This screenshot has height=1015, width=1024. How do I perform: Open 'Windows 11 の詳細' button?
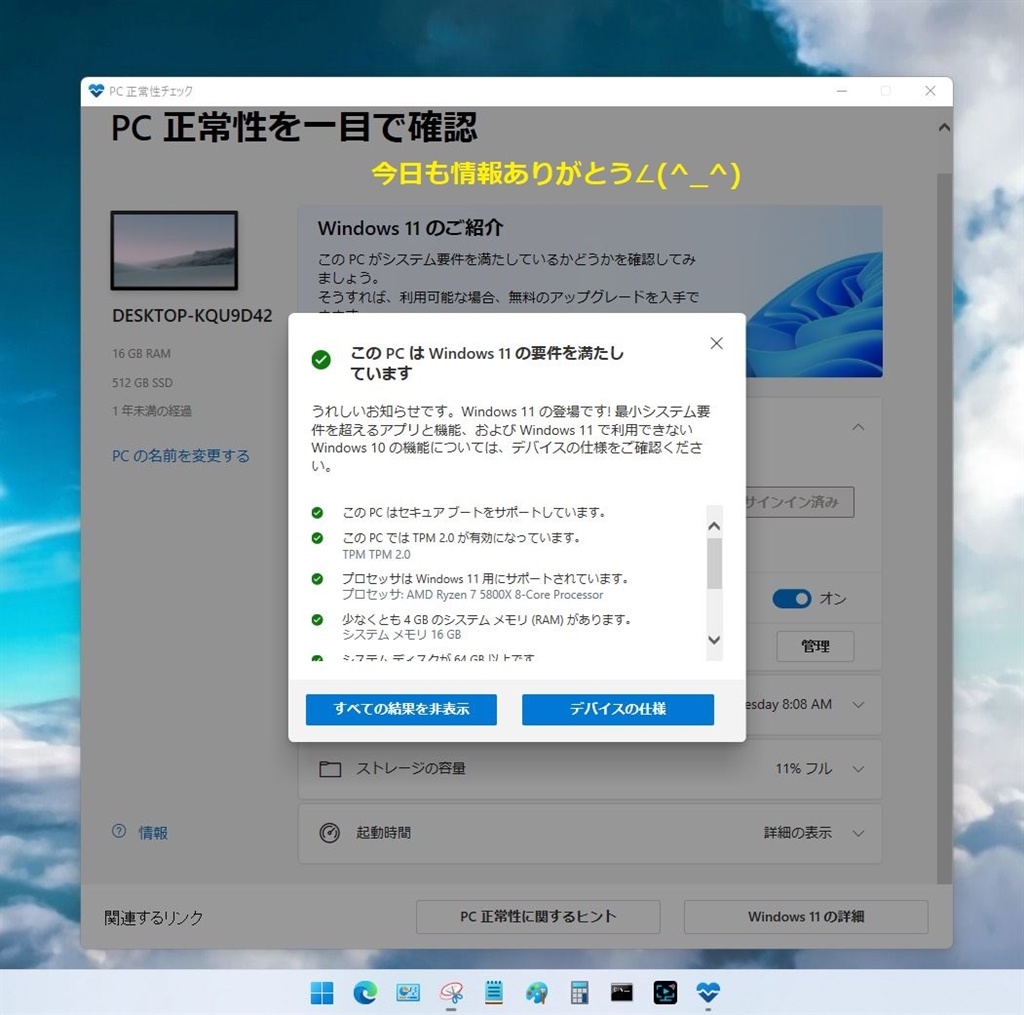pos(806,916)
